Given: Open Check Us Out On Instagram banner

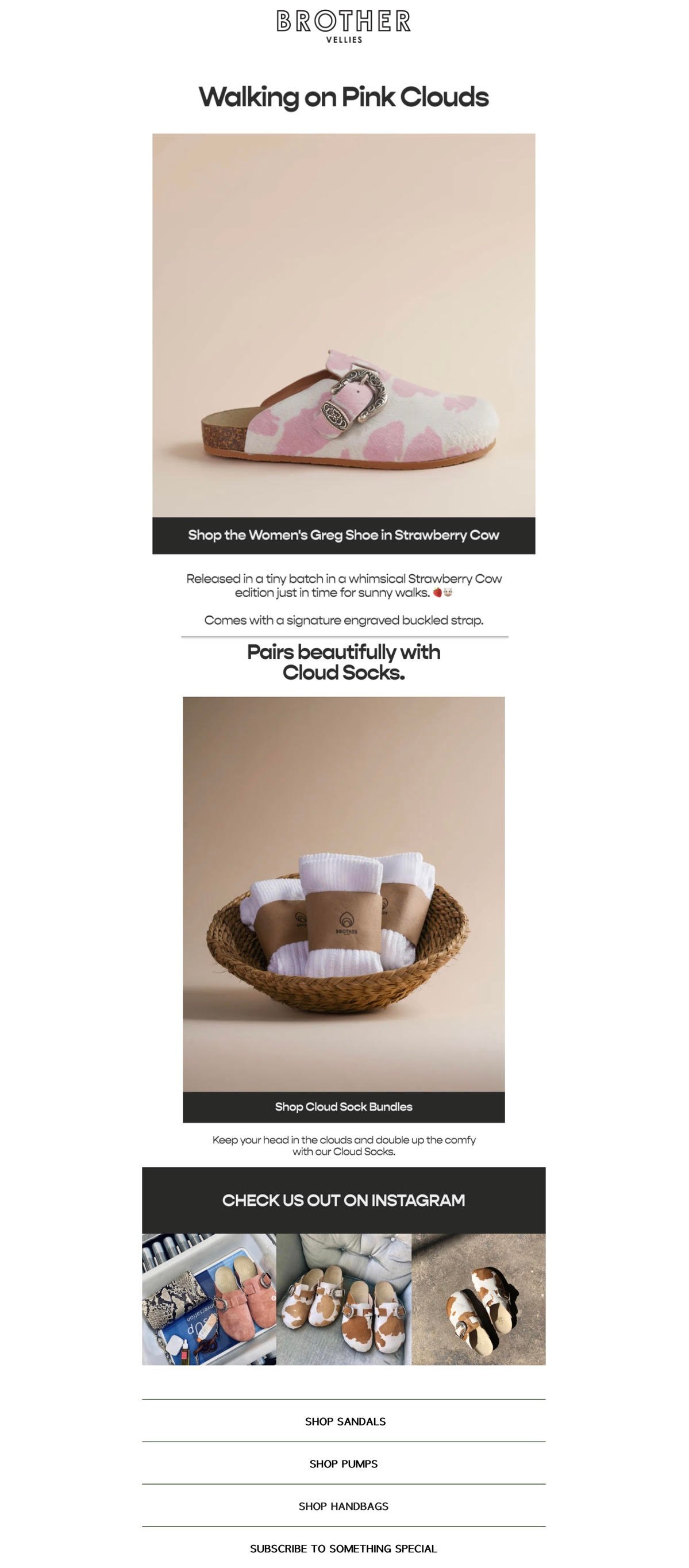Looking at the screenshot, I should coord(344,1200).
